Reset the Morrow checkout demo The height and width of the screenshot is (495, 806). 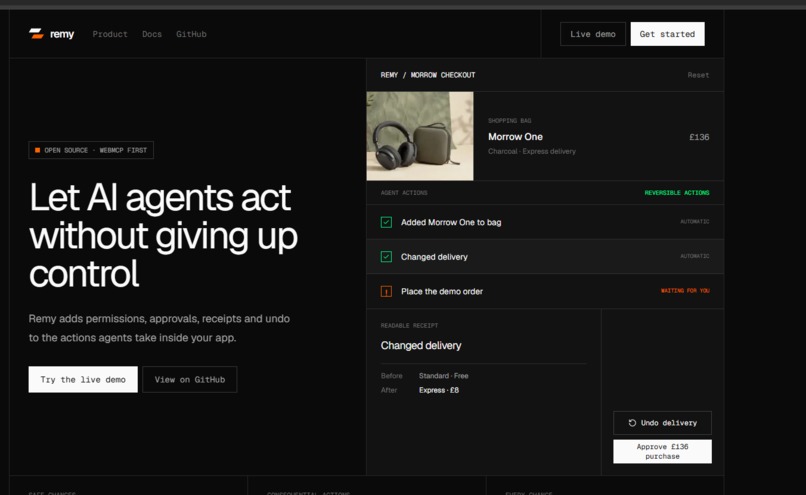(698, 75)
